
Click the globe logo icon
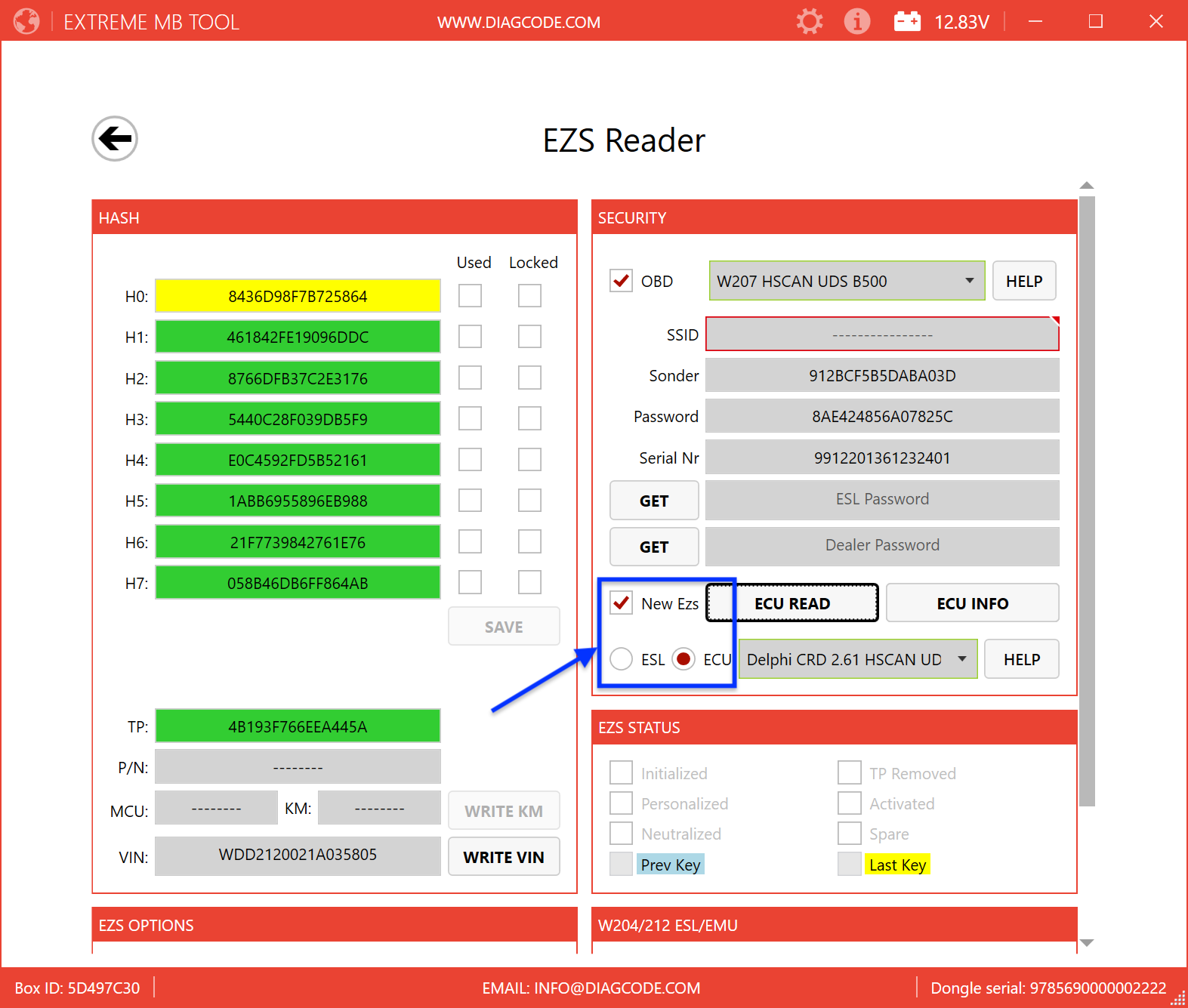(x=26, y=21)
